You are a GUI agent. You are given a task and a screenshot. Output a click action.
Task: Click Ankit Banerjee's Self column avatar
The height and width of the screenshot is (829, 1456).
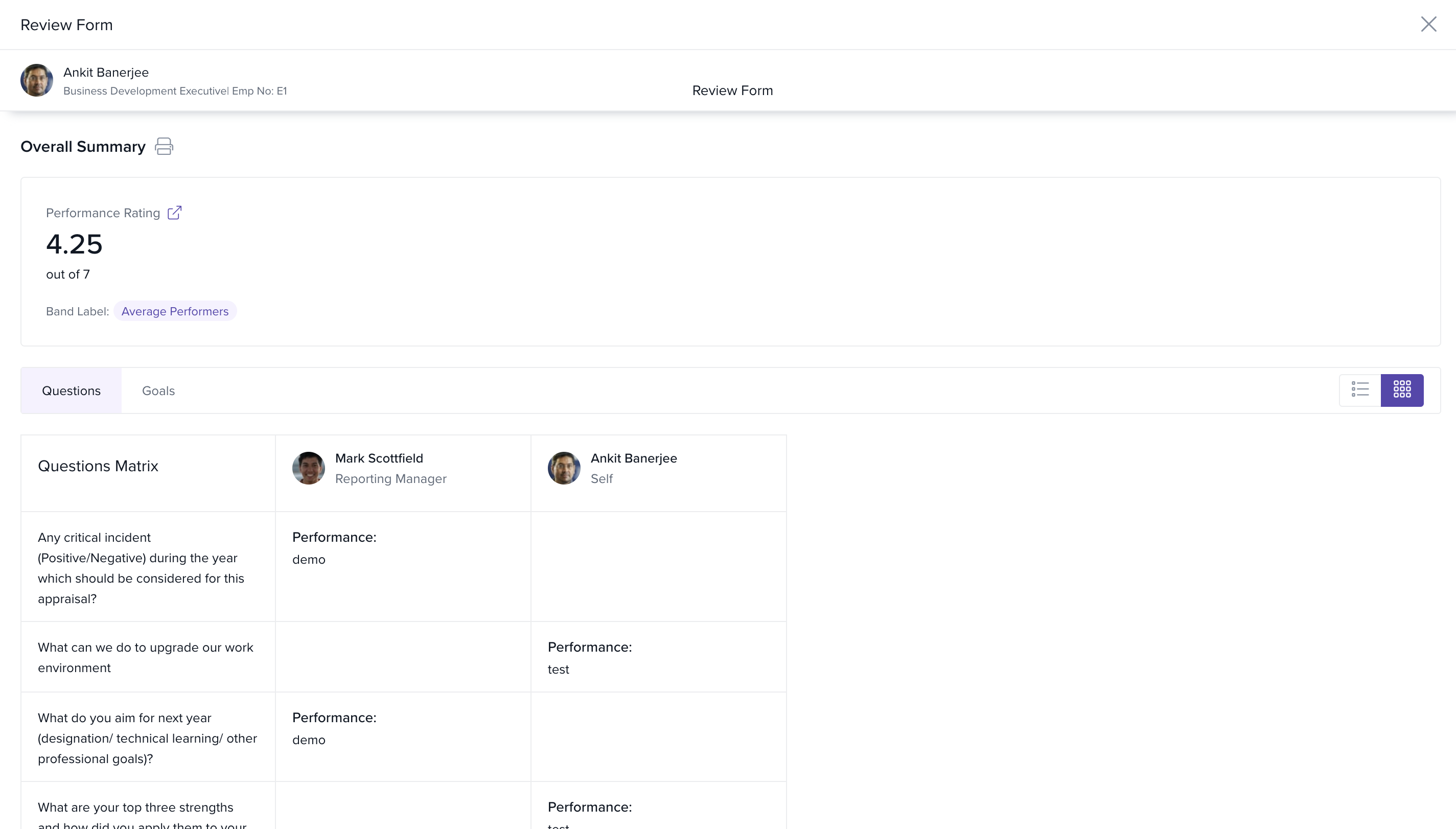564,468
